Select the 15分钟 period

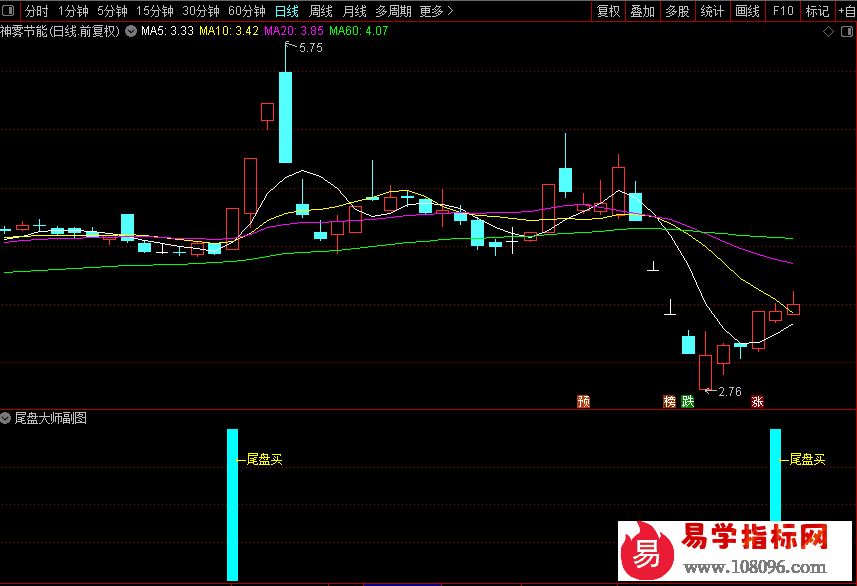[x=155, y=11]
